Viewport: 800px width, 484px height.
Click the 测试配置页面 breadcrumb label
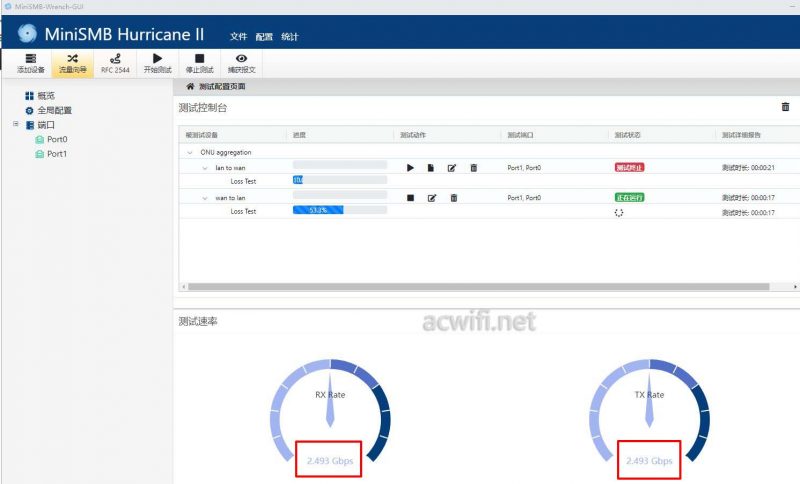(222, 87)
